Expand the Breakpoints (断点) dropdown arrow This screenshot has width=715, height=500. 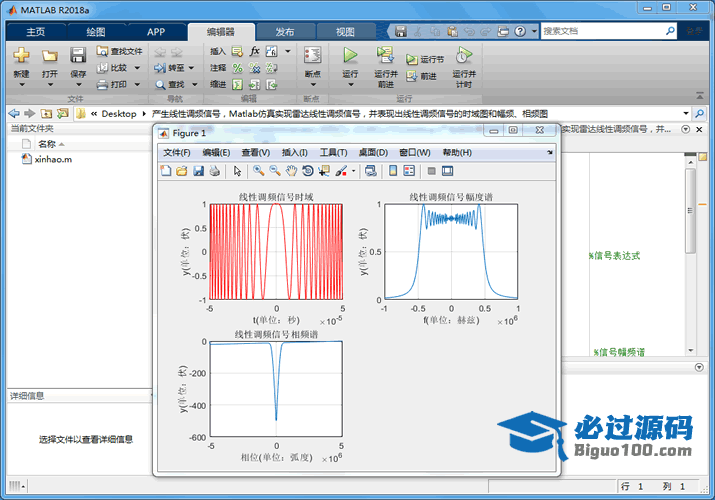point(313,84)
